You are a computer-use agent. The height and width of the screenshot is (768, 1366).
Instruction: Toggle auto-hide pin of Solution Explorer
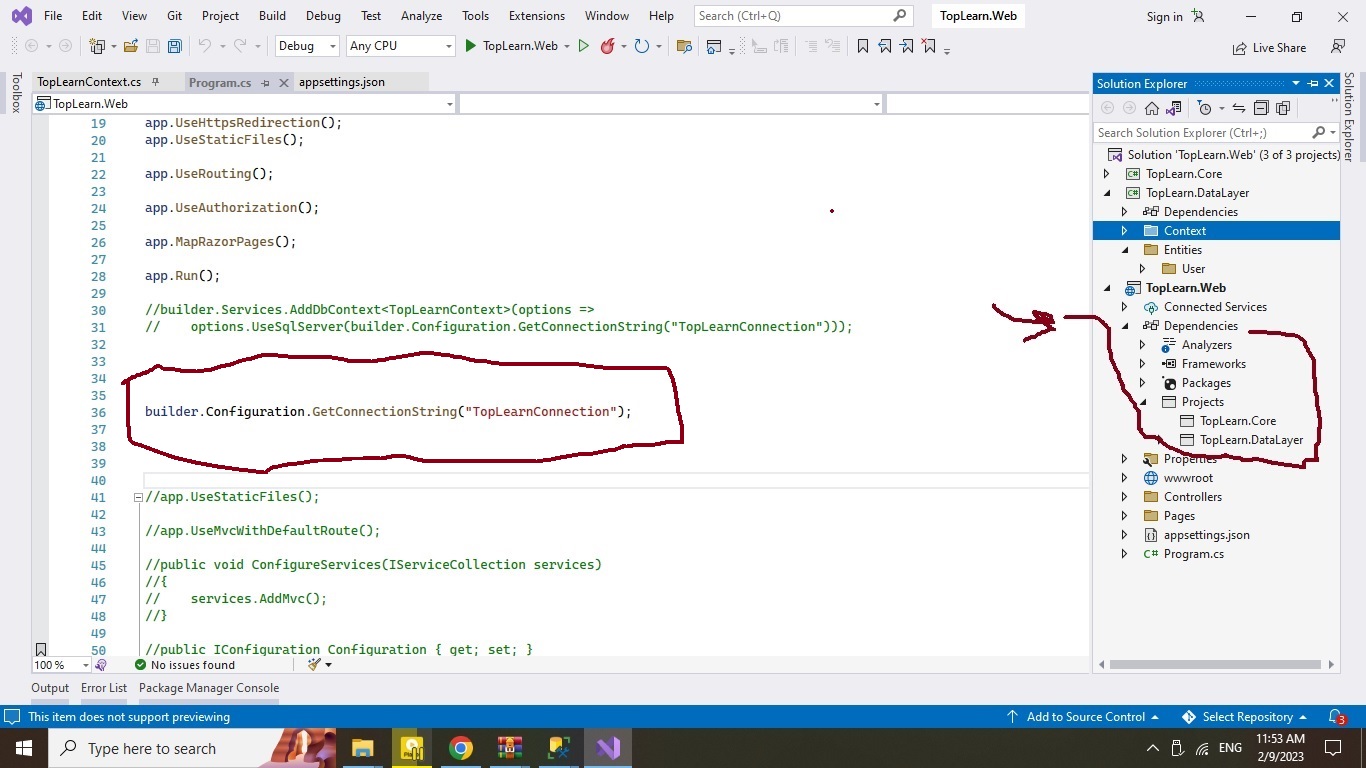(1313, 84)
